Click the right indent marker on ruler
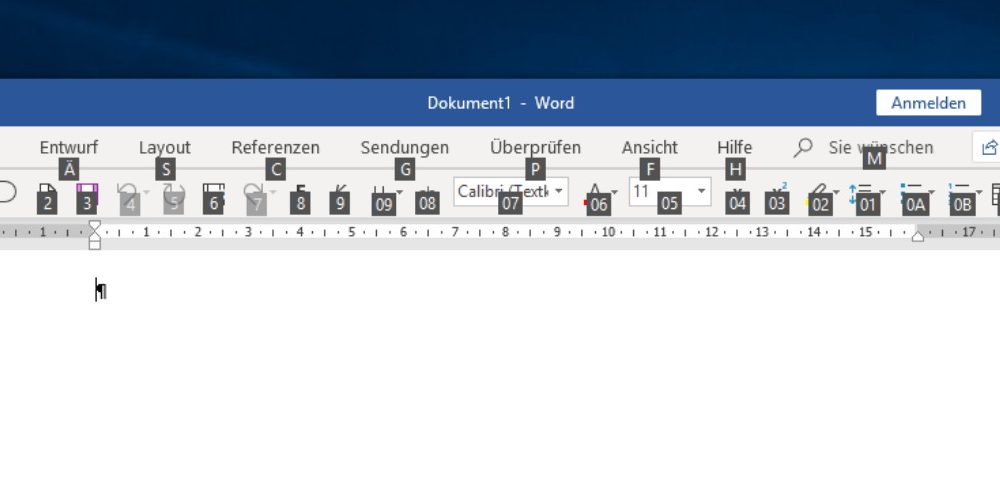This screenshot has width=1000, height=495. click(918, 236)
